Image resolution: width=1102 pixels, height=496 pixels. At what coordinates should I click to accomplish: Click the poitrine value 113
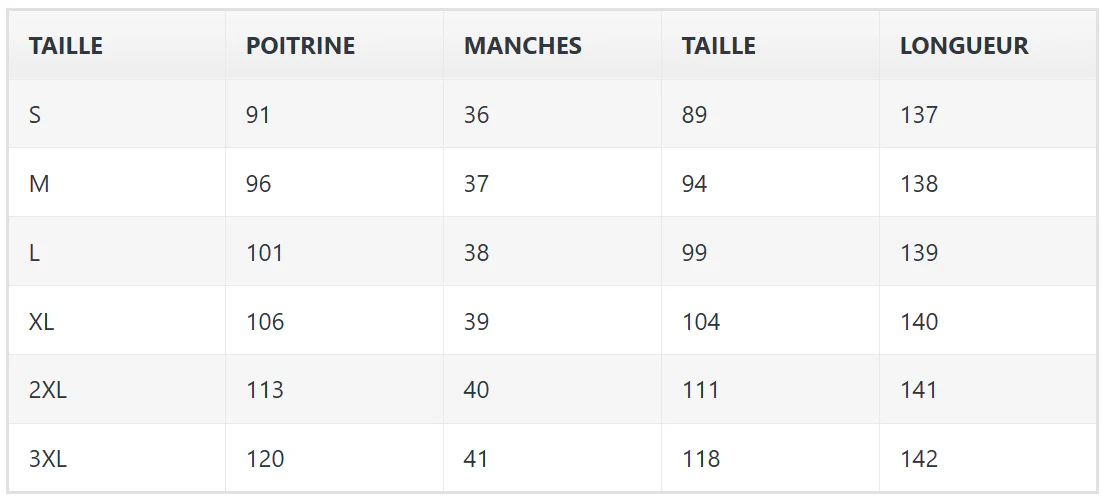tap(264, 390)
